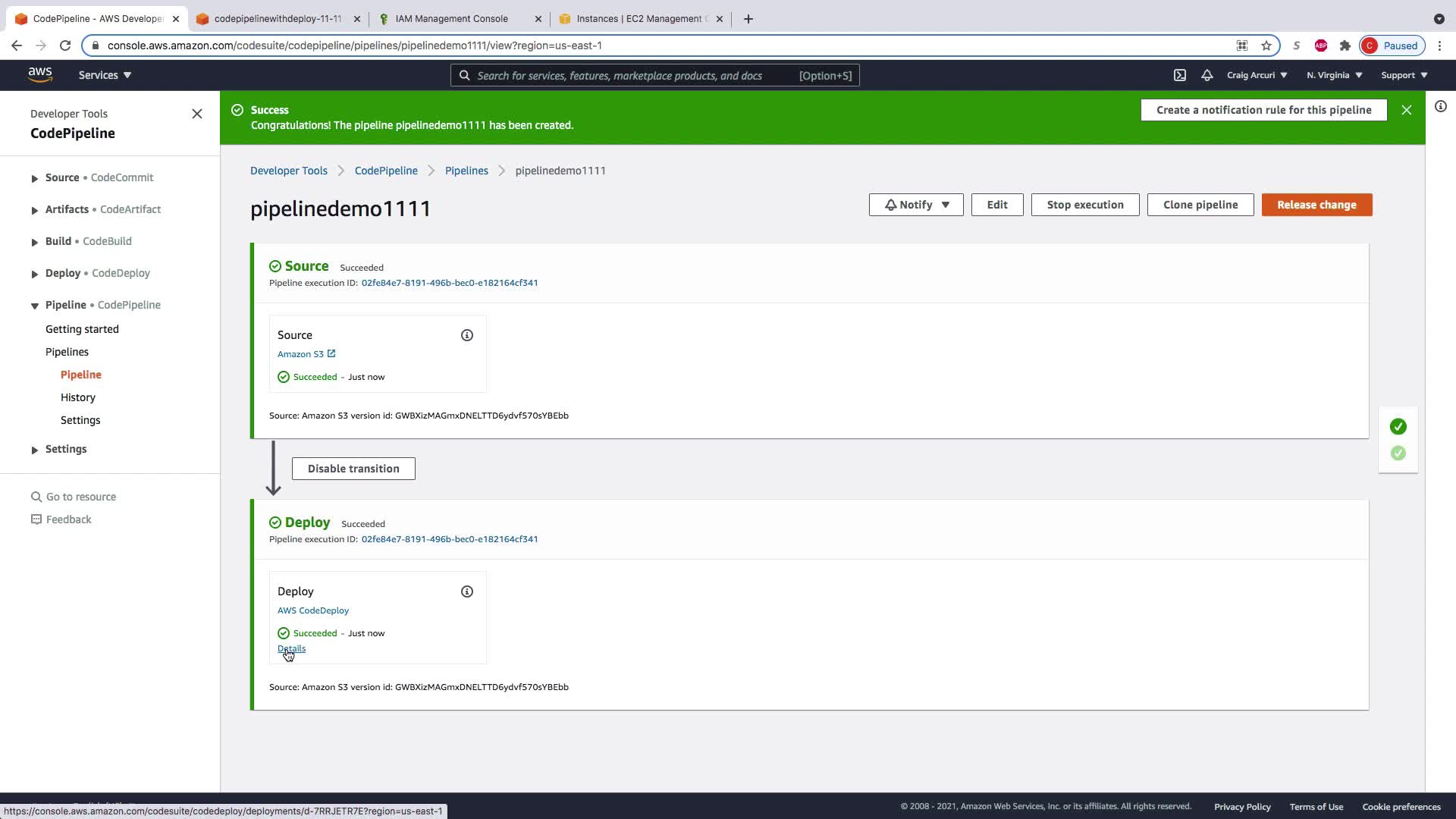Click the Source action info icon
1456x819 pixels.
click(467, 335)
